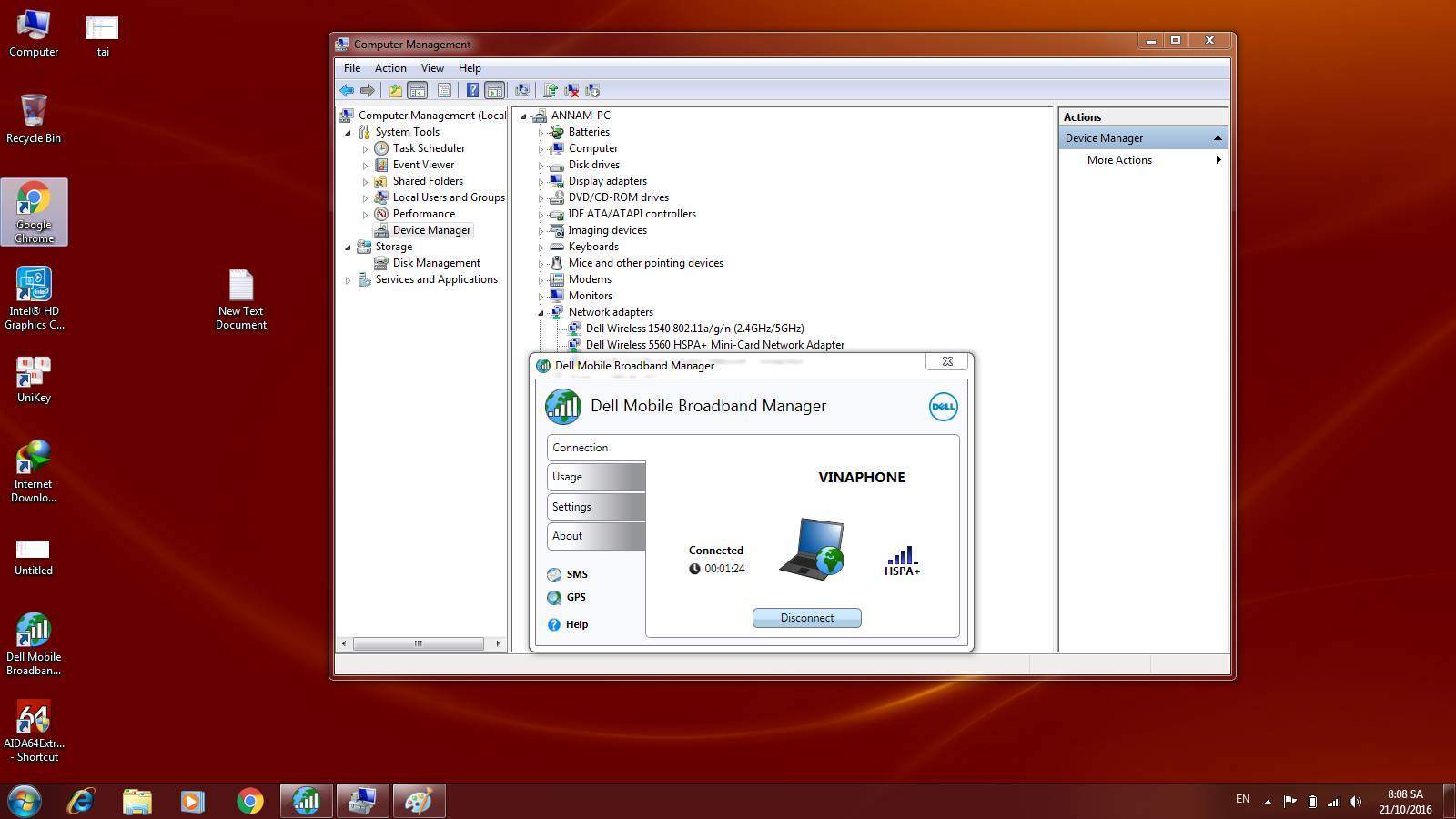Expand Local Users and Groups node
Viewport: 1456px width, 819px height.
(x=365, y=198)
